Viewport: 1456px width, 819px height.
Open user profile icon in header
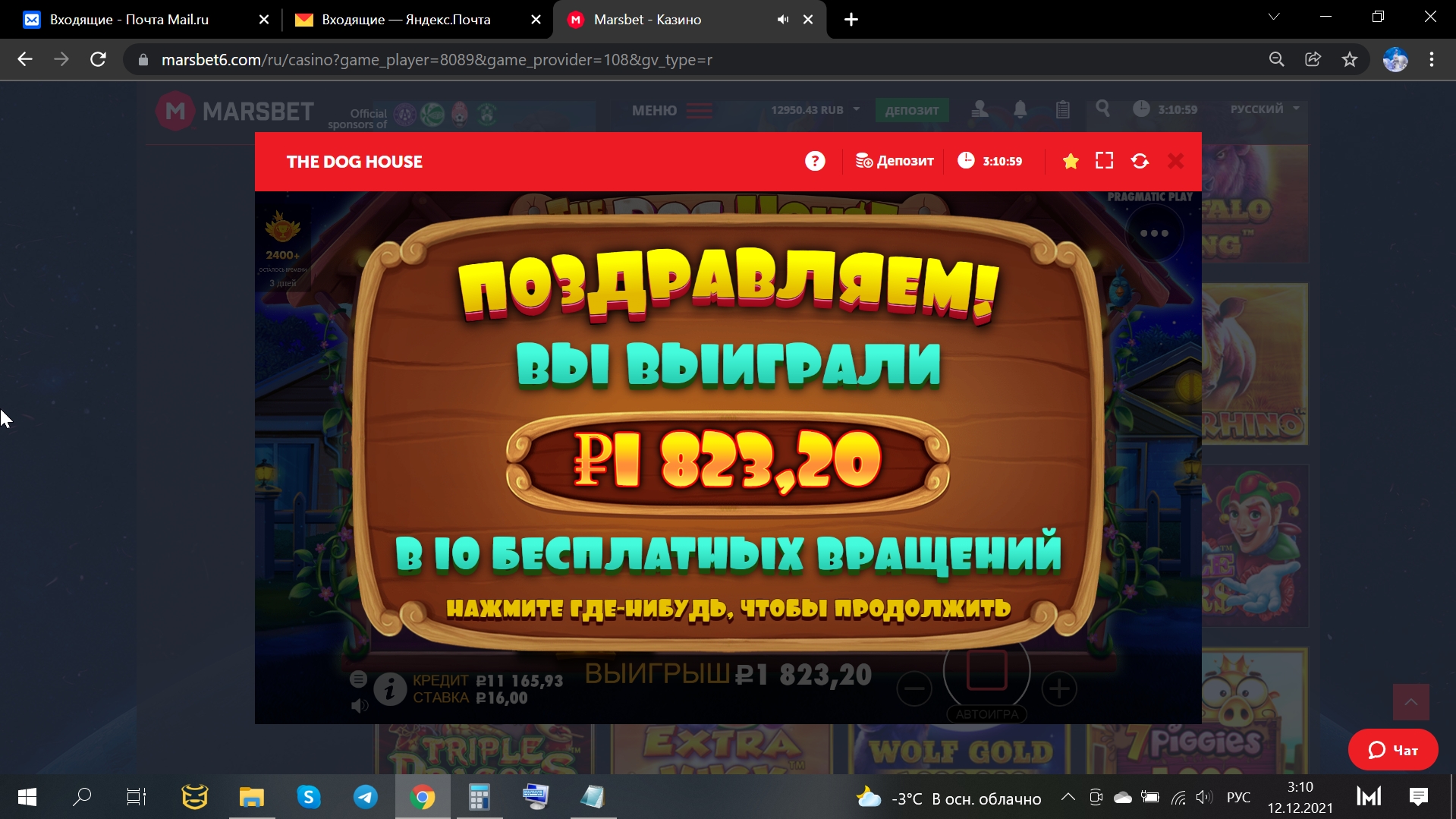point(980,110)
